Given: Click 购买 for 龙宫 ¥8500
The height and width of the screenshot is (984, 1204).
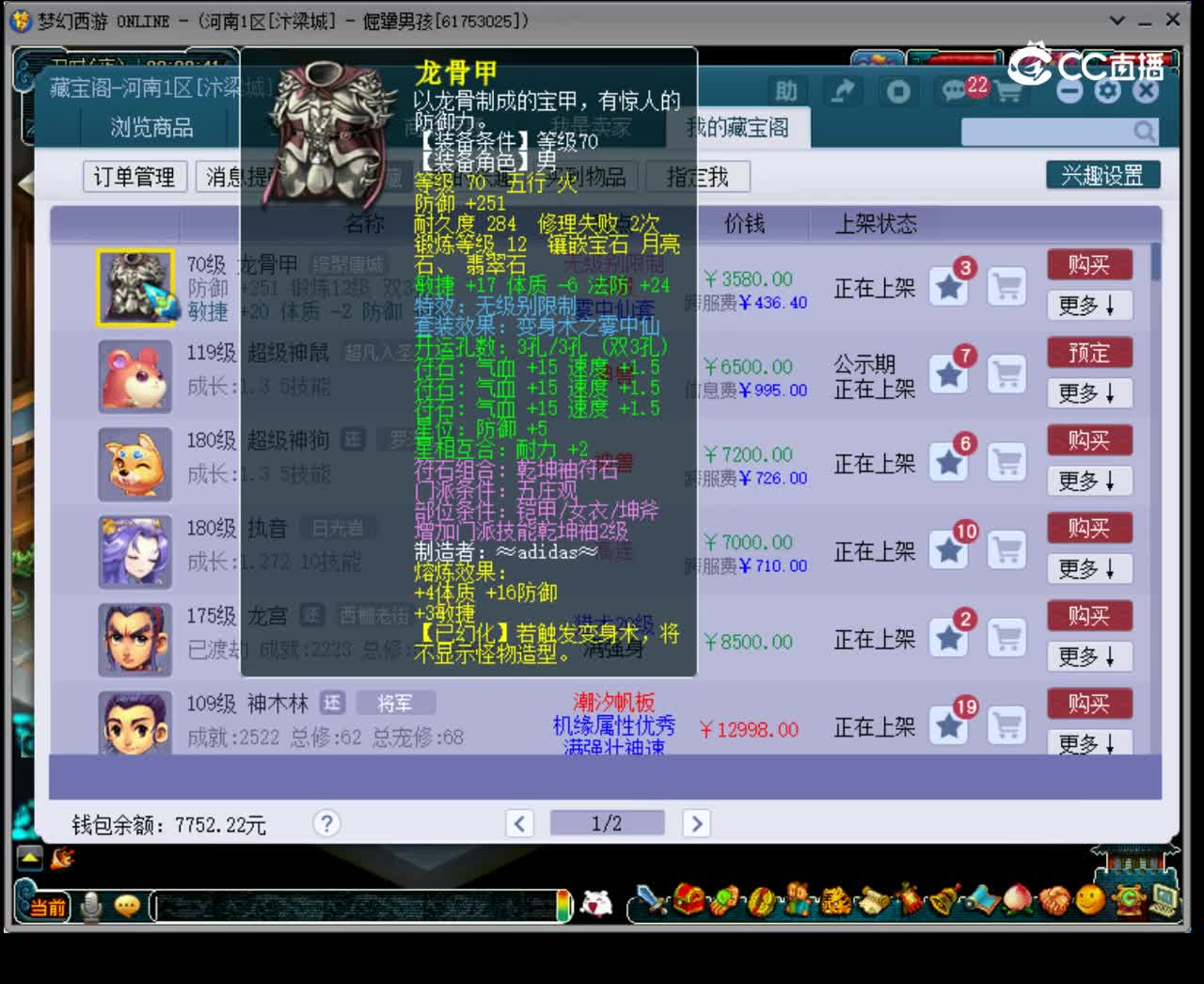Looking at the screenshot, I should click(x=1089, y=615).
